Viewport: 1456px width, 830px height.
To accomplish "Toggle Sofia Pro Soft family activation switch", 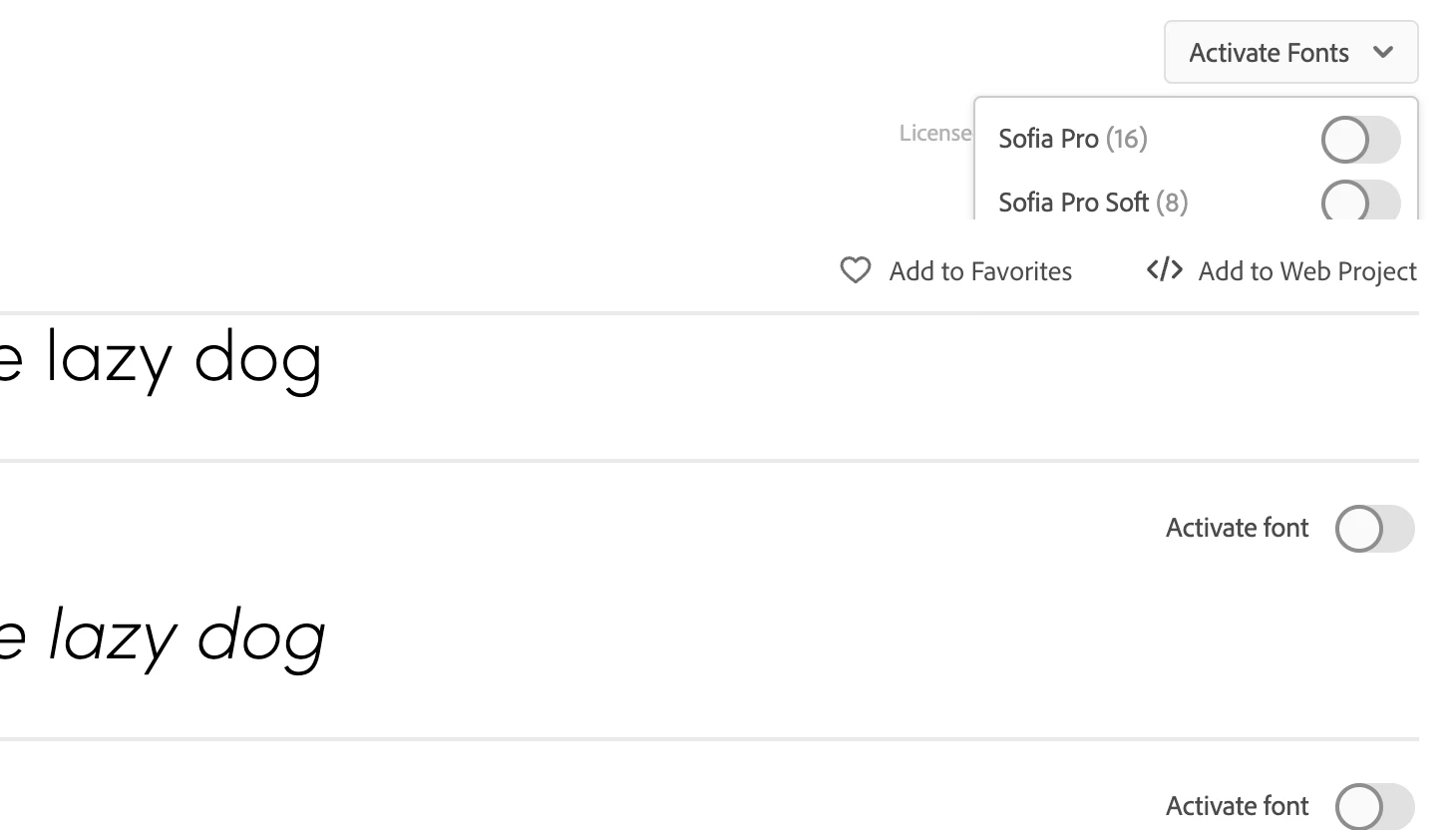I will (1360, 203).
